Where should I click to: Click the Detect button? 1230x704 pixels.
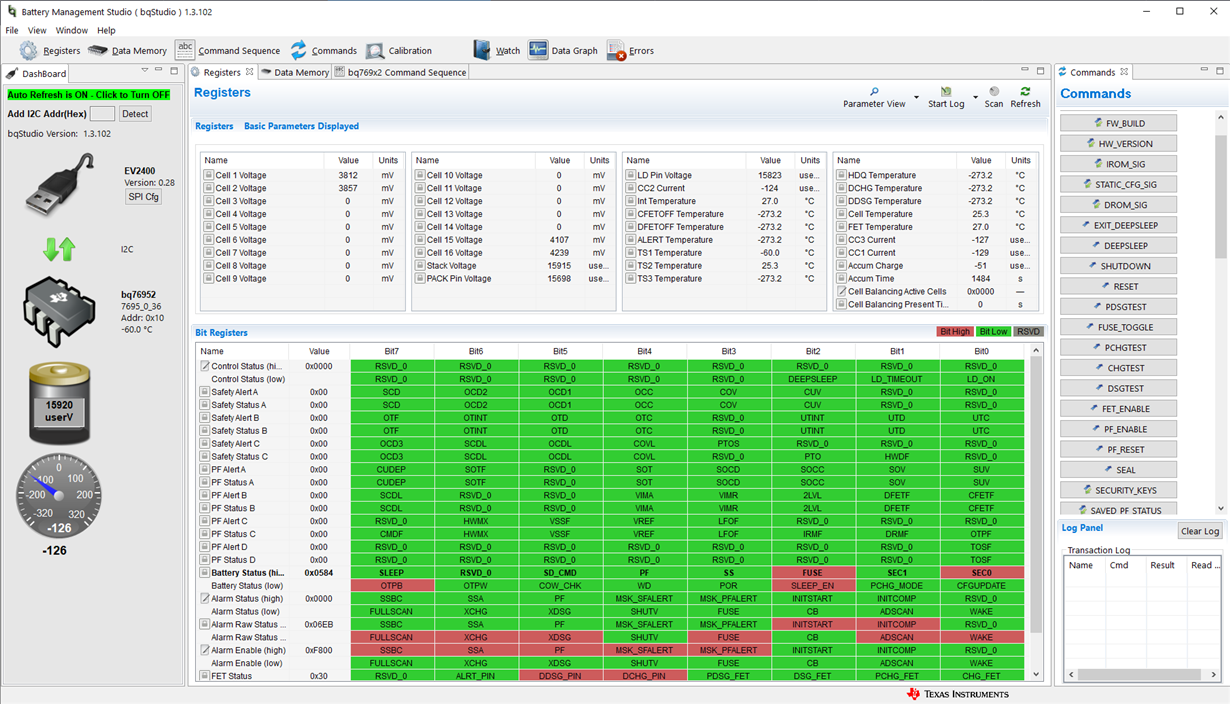click(135, 114)
